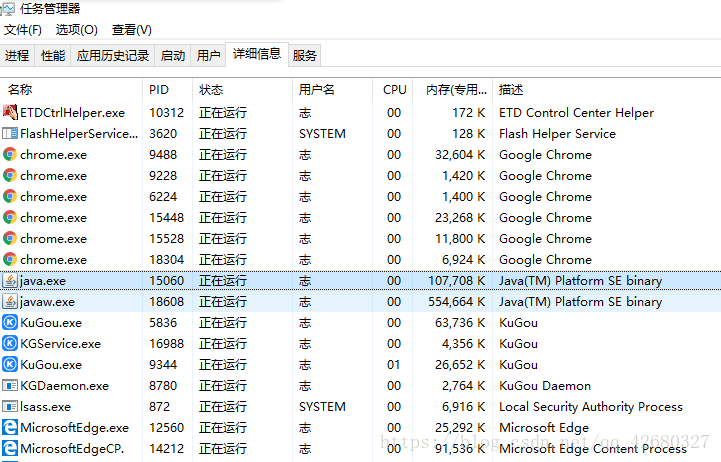Image resolution: width=721 pixels, height=462 pixels.
Task: Sort by the 名称 column header
Action: point(71,90)
